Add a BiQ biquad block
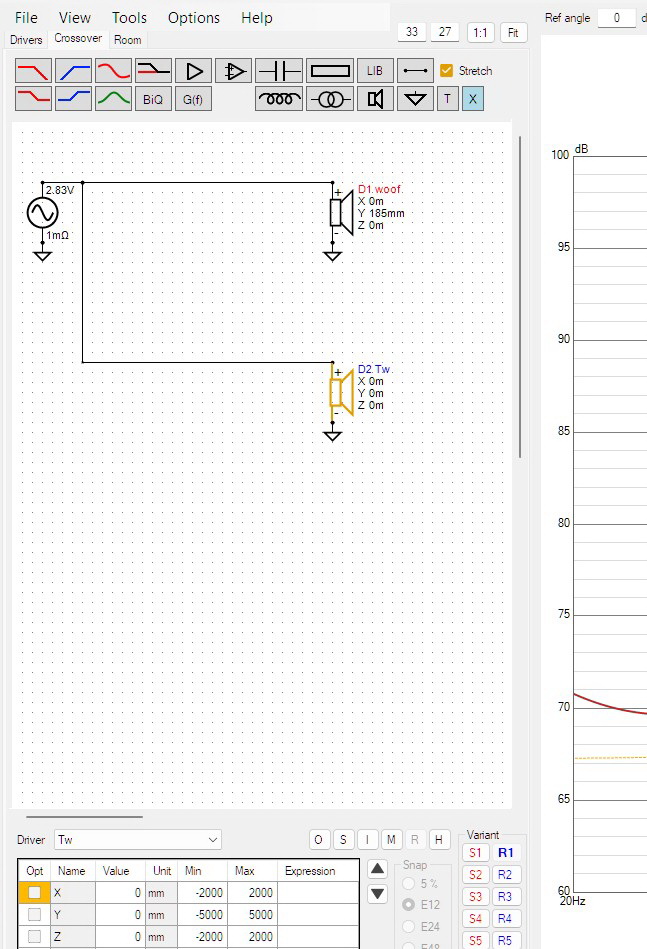Image resolution: width=647 pixels, height=949 pixels. pyautogui.click(x=153, y=99)
